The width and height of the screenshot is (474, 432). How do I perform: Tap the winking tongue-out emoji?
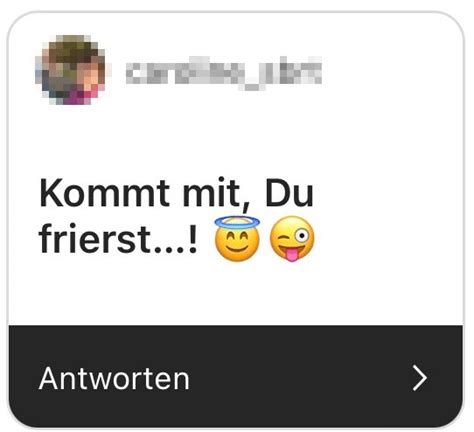[x=292, y=239]
